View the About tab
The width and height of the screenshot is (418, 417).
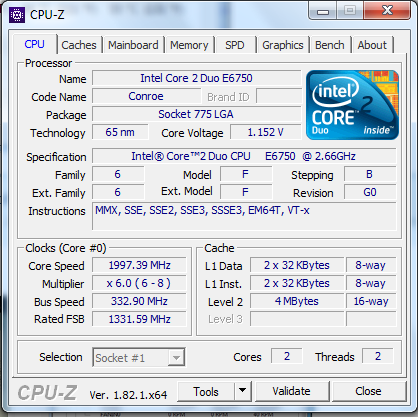(372, 45)
